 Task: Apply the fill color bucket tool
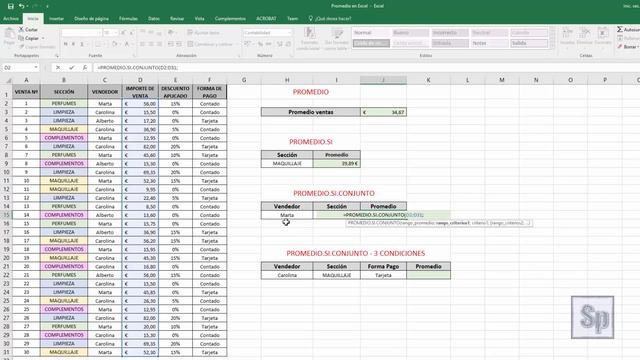[114, 44]
